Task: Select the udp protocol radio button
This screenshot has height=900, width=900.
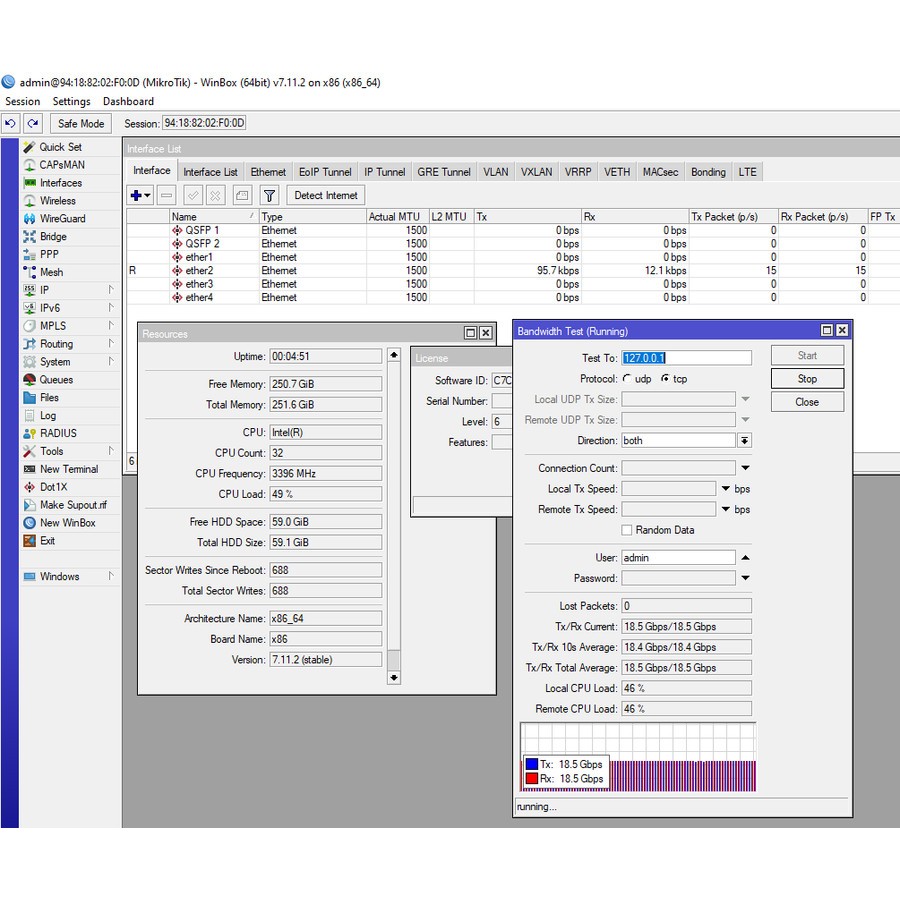Action: tap(627, 379)
